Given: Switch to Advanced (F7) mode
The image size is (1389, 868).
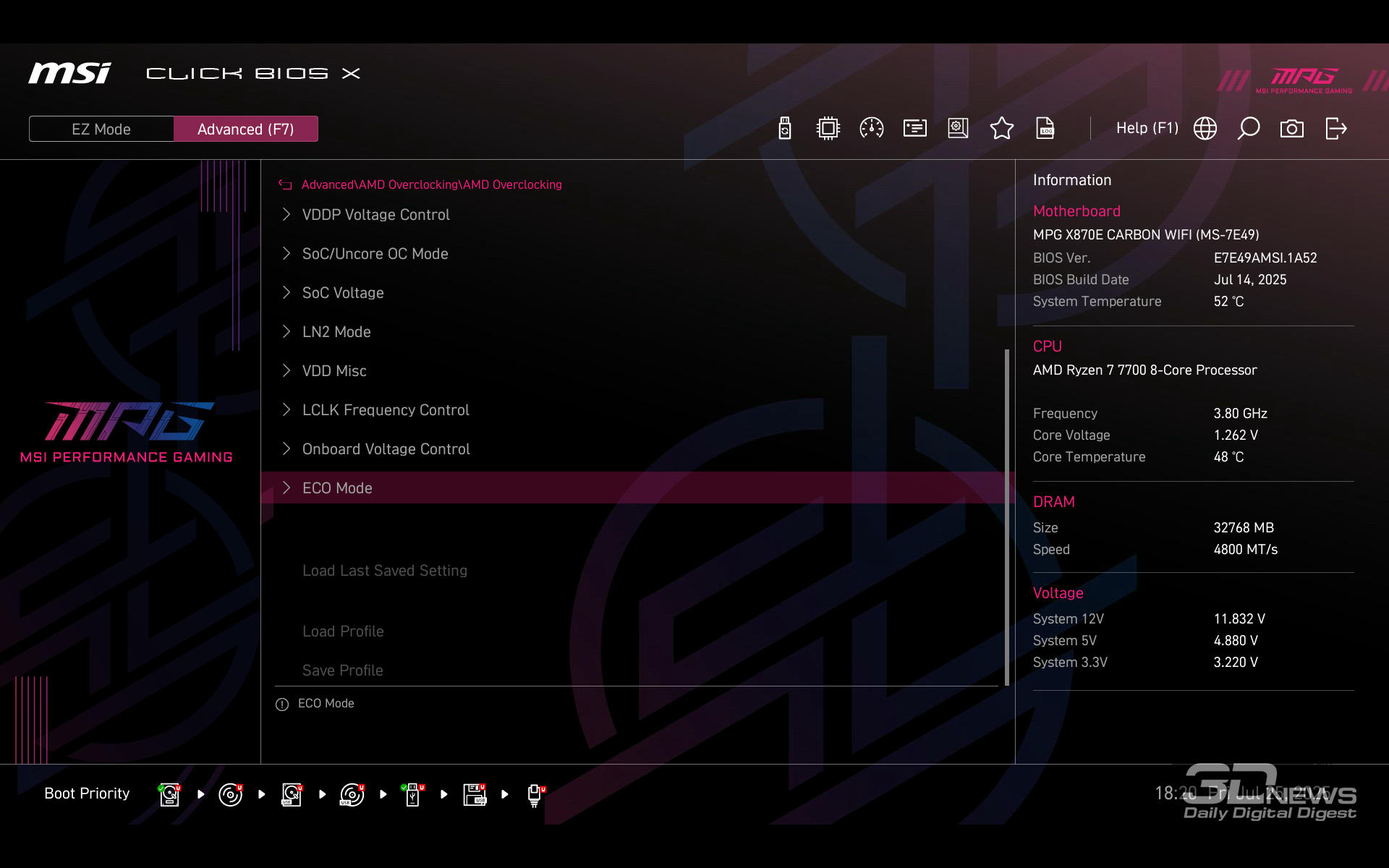Looking at the screenshot, I should click(x=246, y=129).
